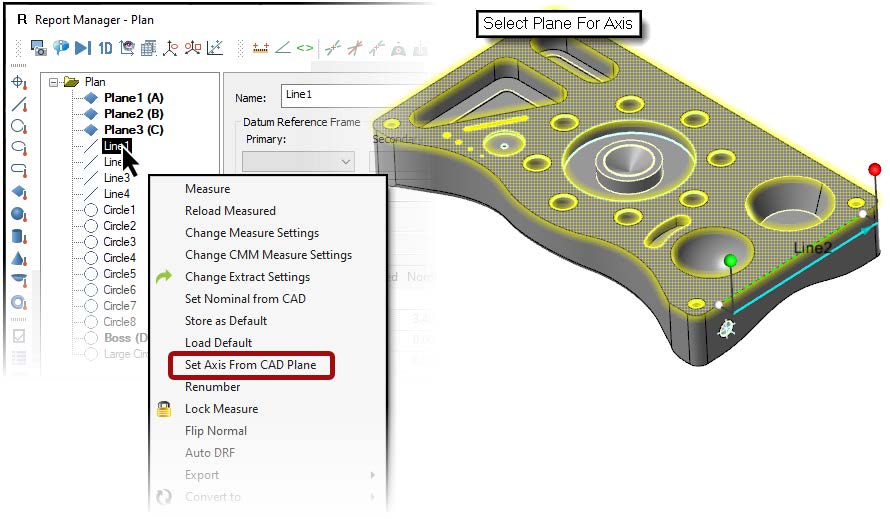This screenshot has width=890, height=519.
Task: Click the axis with ellipse toolbar icon
Action: point(170,48)
